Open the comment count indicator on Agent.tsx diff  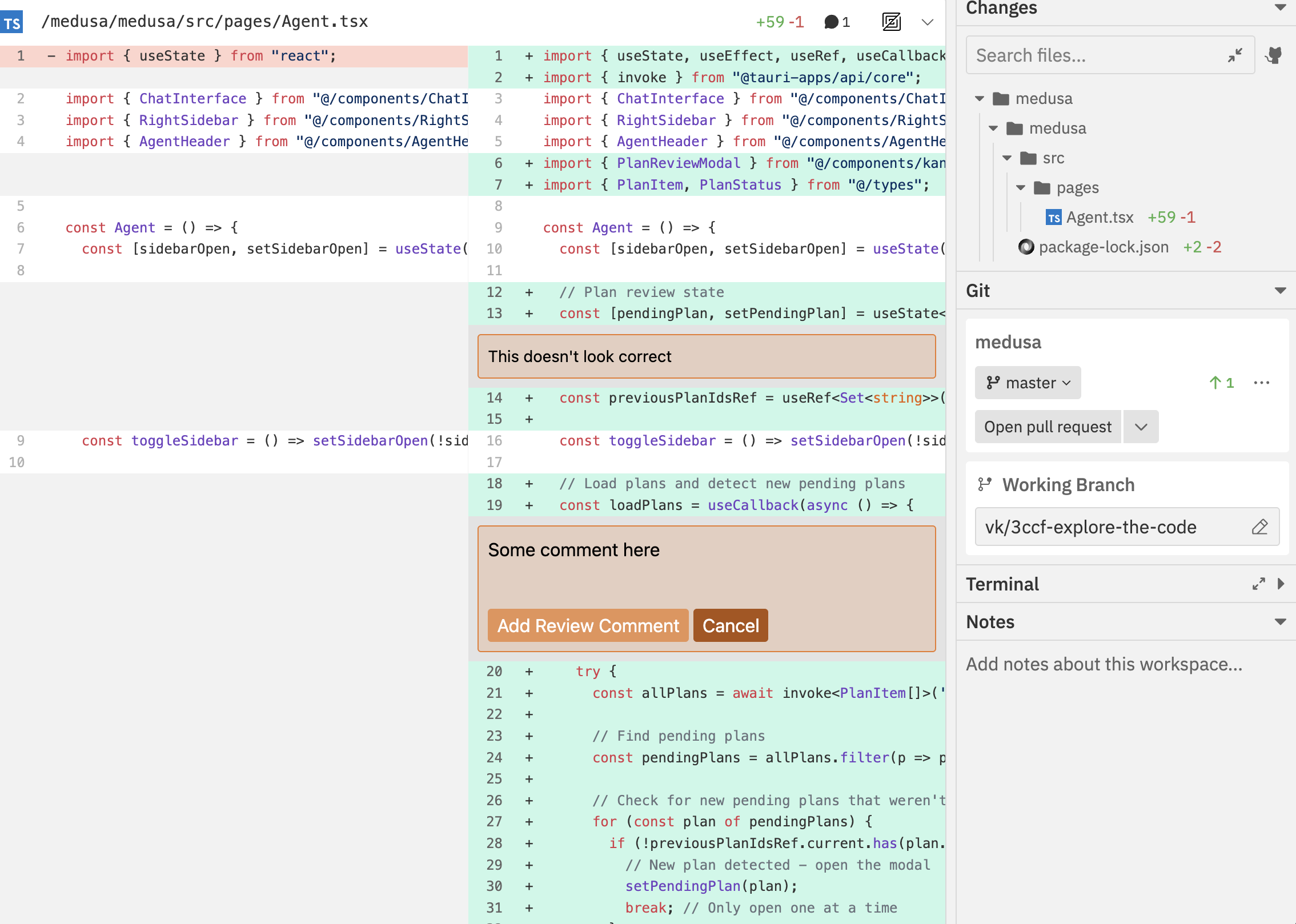click(x=836, y=22)
